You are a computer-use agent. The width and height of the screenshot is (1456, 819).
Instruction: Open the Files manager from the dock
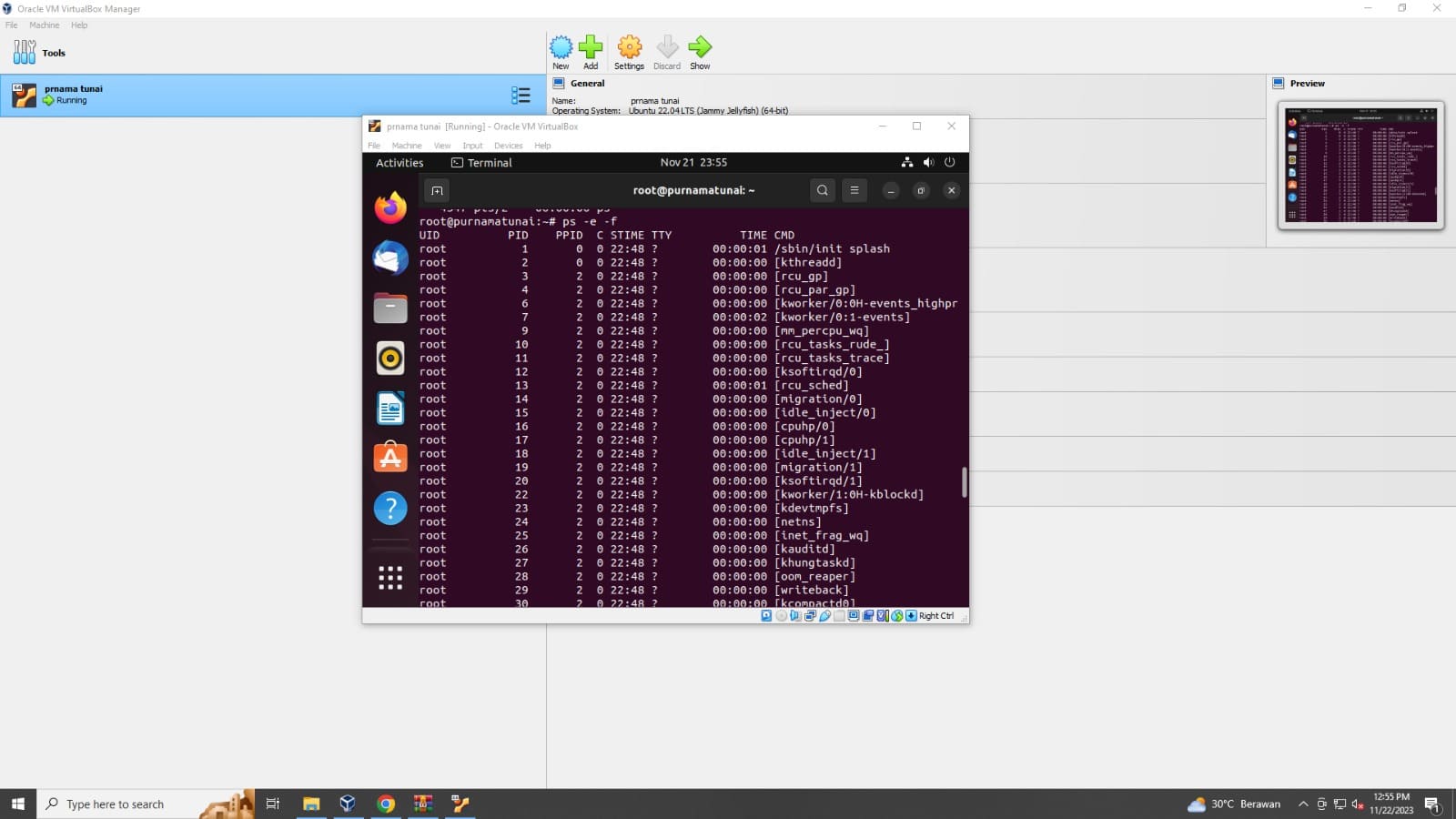pos(390,308)
